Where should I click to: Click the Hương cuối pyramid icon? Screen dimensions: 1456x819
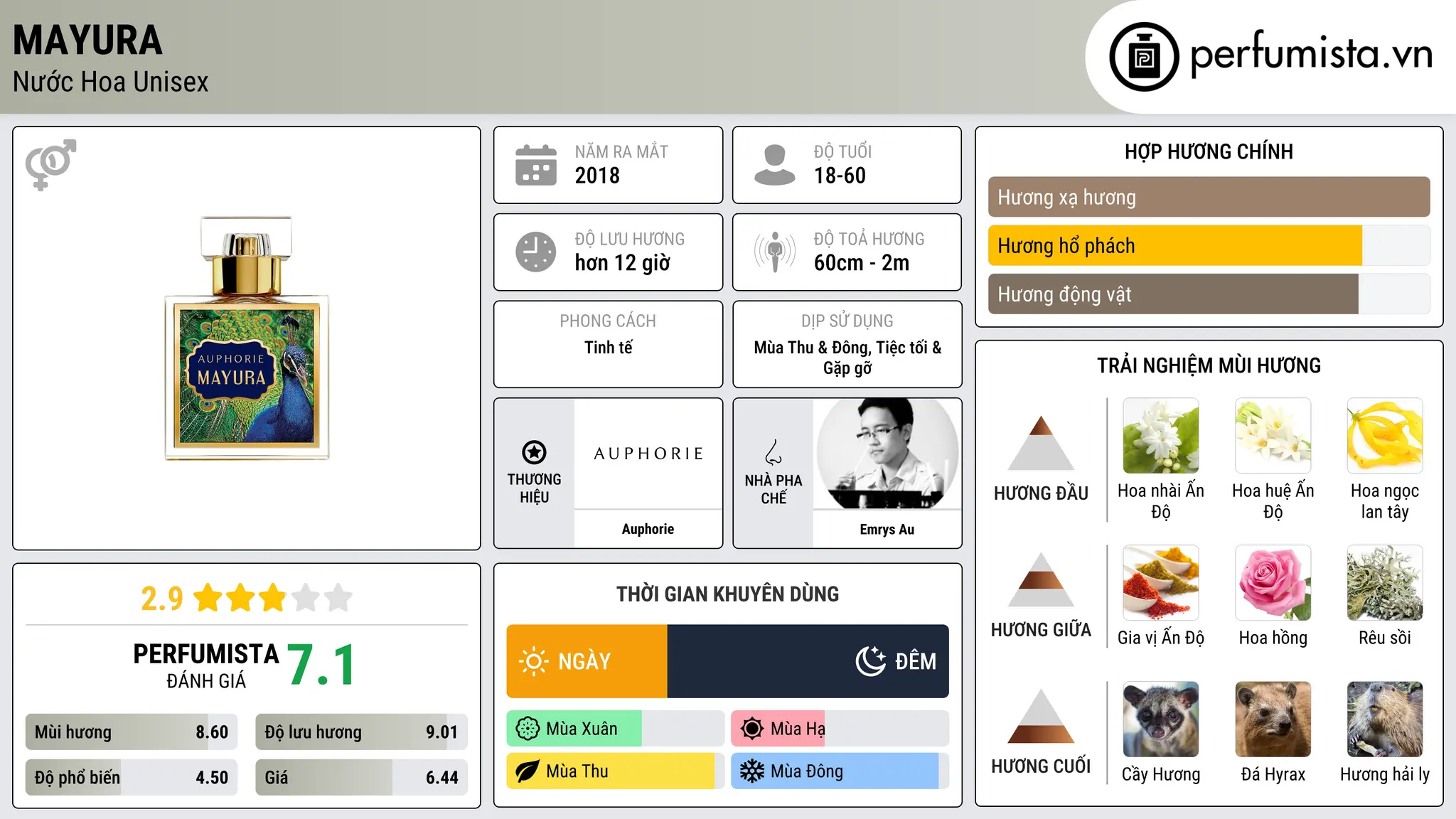1041,716
